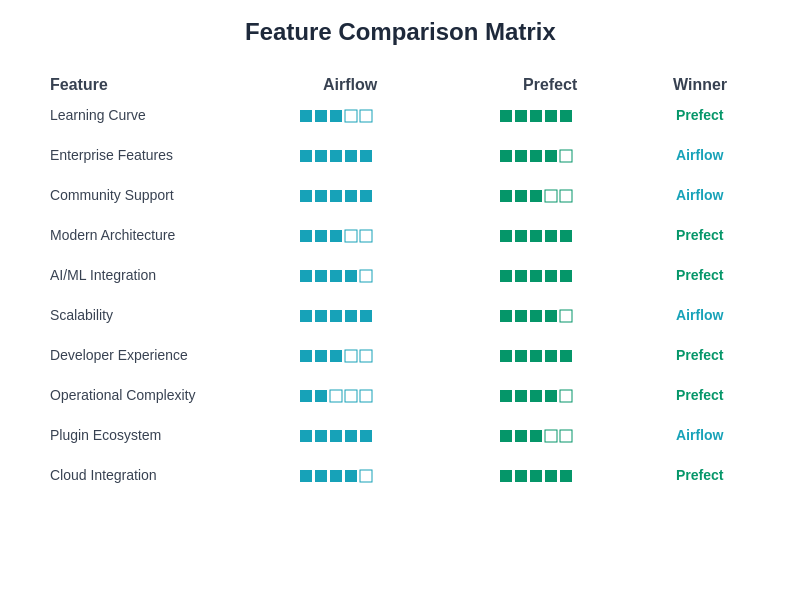Click the Cloud Integration feature row label

[x=103, y=475]
